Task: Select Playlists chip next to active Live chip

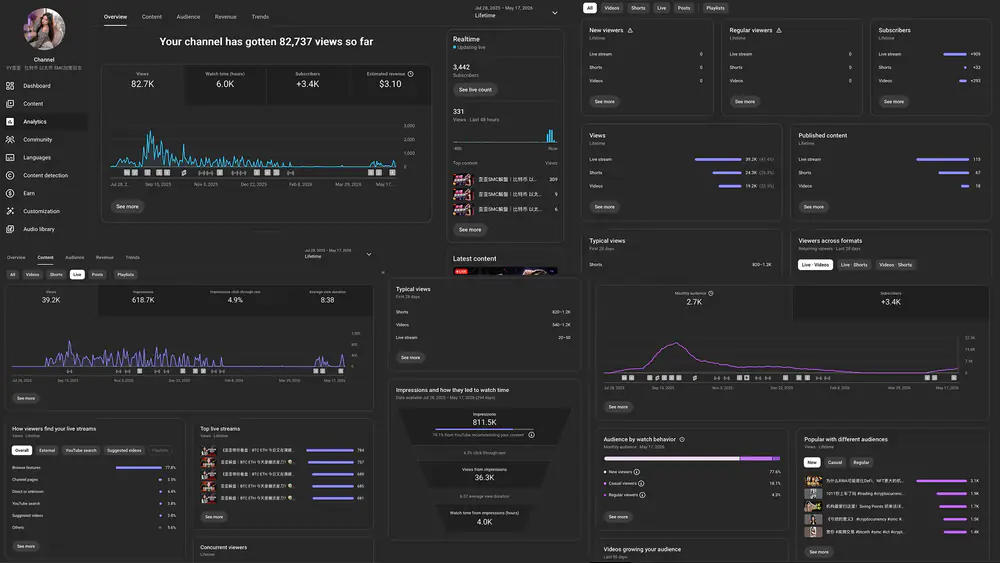Action: point(126,274)
